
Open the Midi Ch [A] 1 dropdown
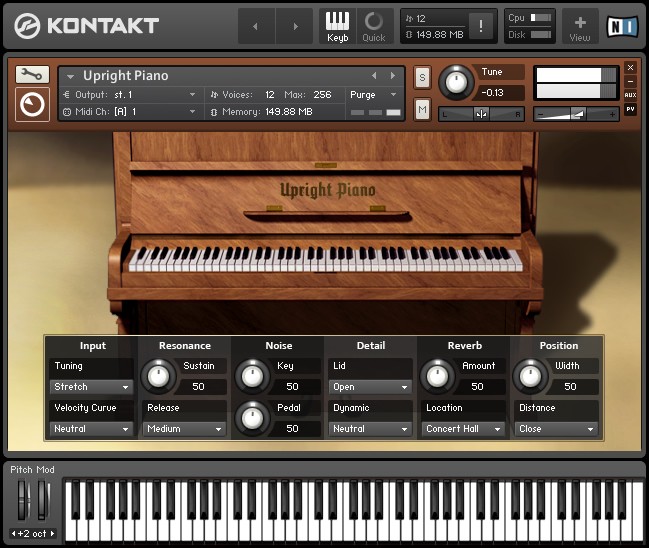130,112
